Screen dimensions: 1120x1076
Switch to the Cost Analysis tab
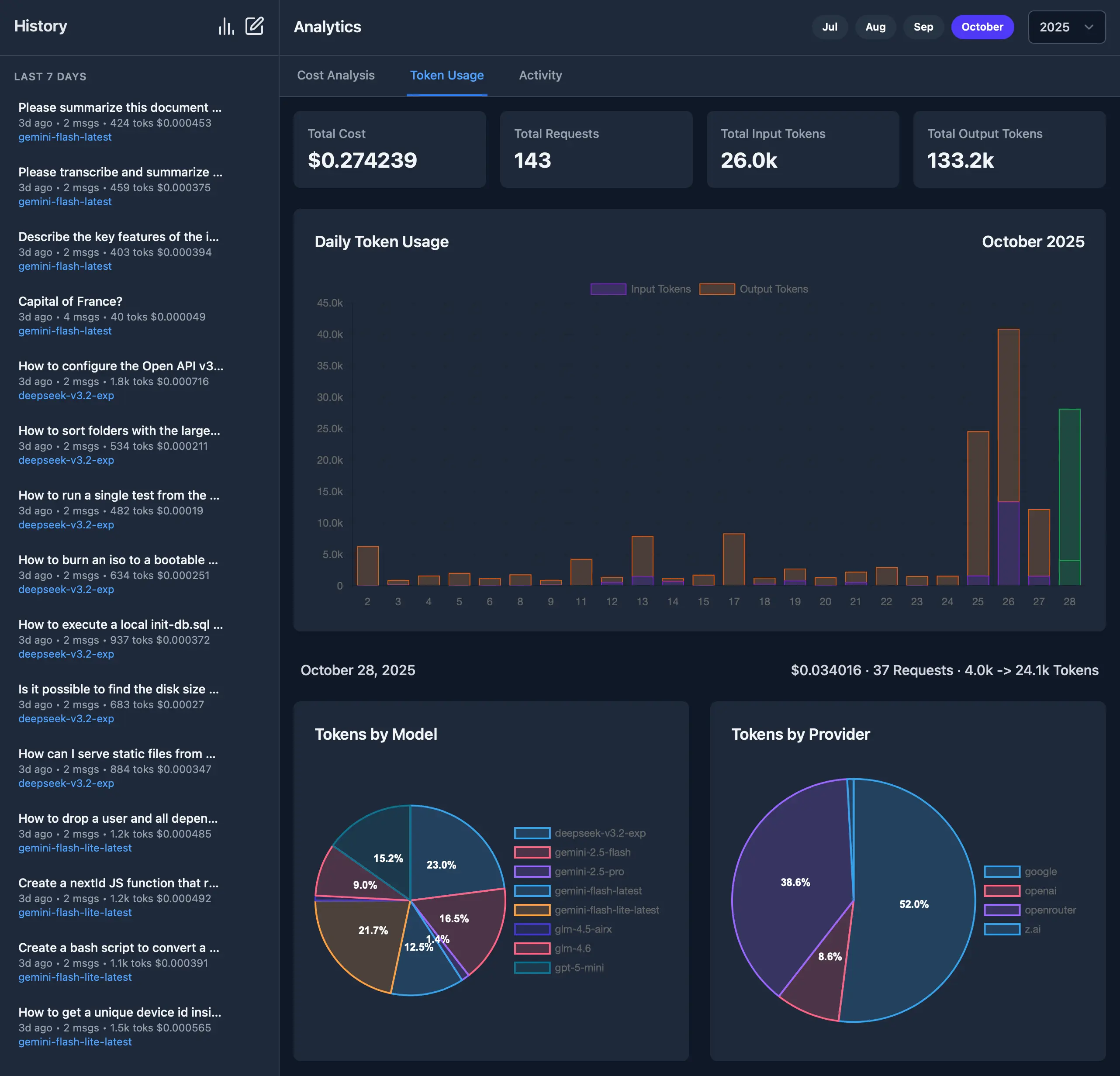(x=336, y=75)
